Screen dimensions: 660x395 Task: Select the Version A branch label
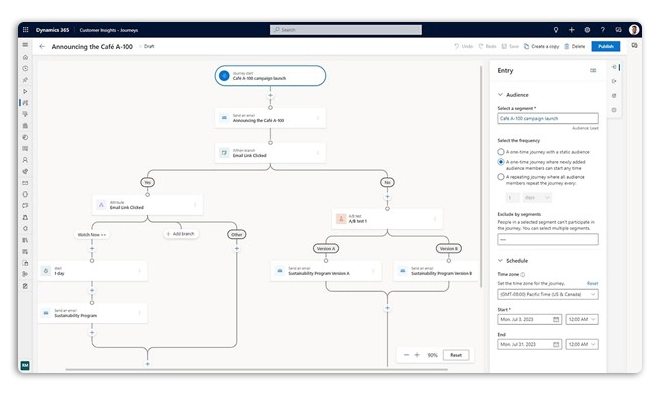point(326,248)
